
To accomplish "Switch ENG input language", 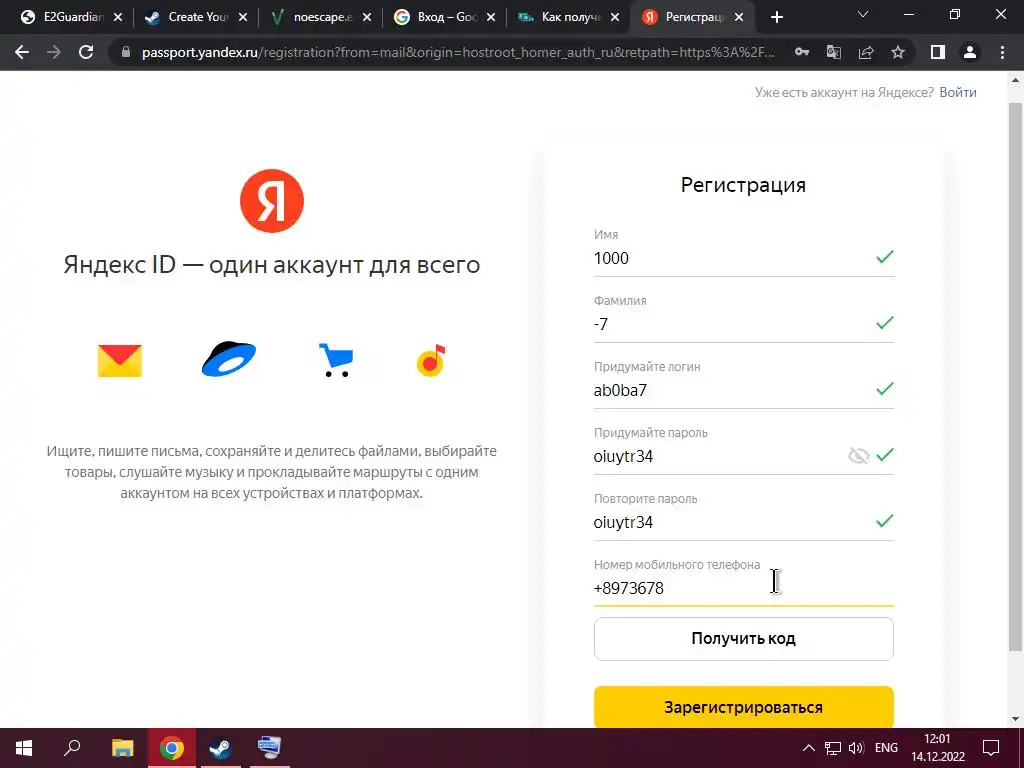I will point(886,748).
